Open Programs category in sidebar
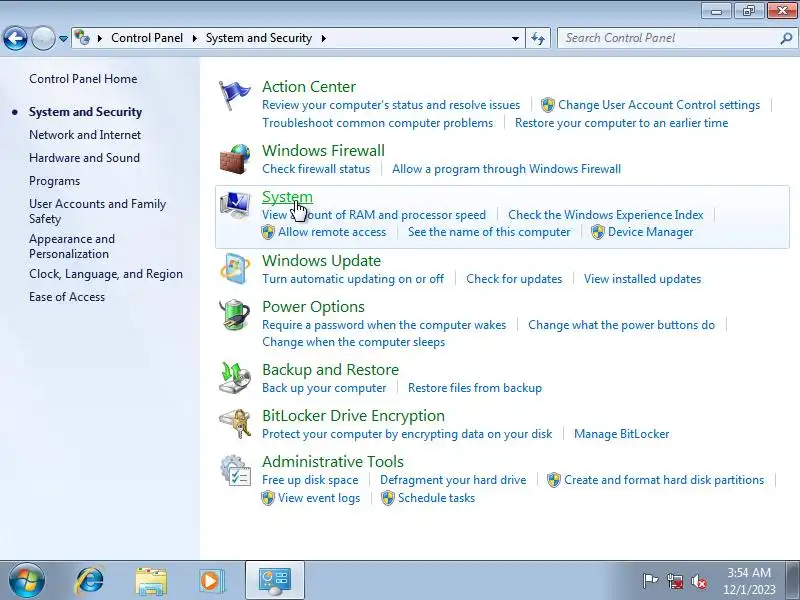The width and height of the screenshot is (800, 600). [55, 181]
